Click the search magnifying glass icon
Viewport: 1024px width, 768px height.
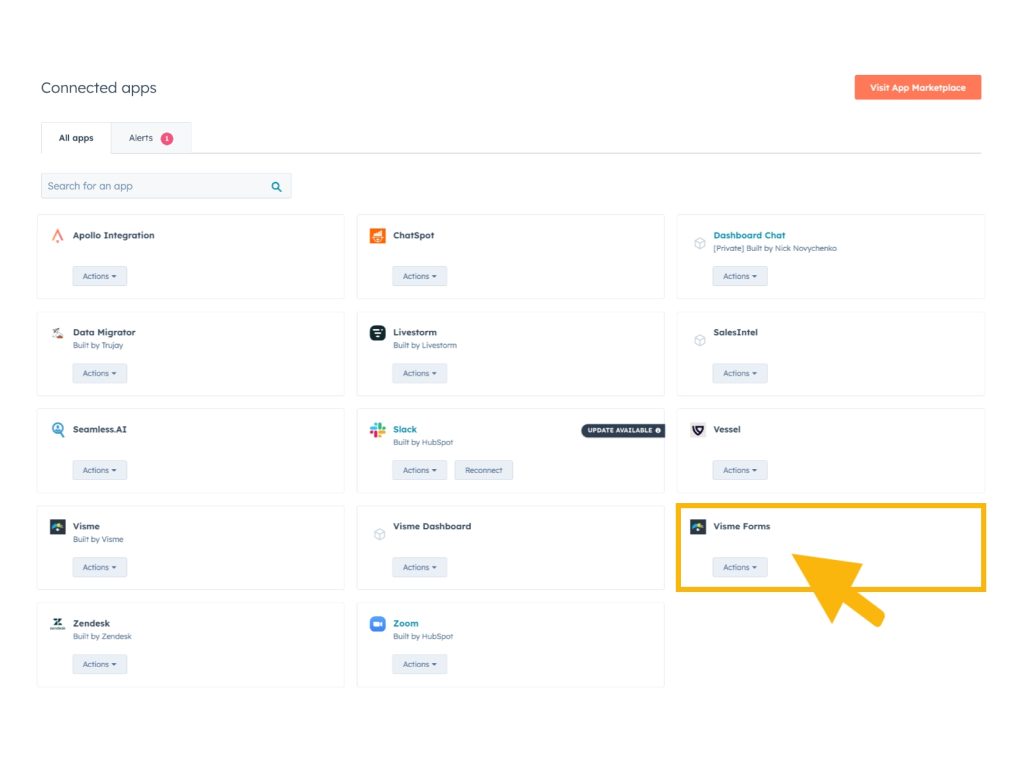[276, 186]
